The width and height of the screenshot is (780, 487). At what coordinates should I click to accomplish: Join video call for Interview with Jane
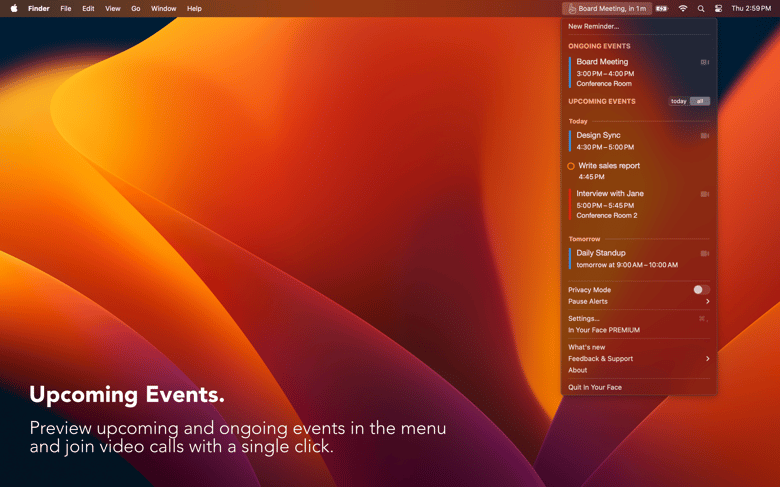(705, 194)
